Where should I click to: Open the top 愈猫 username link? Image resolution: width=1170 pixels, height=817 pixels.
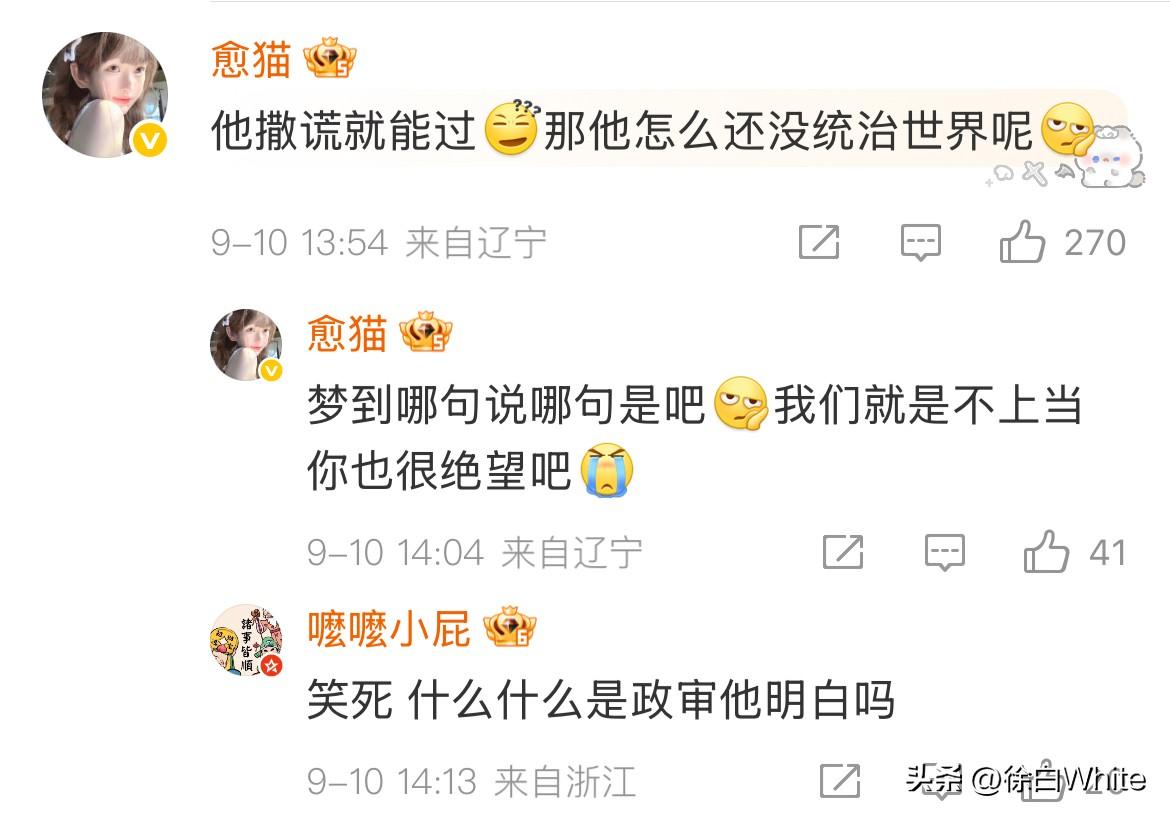click(x=251, y=59)
